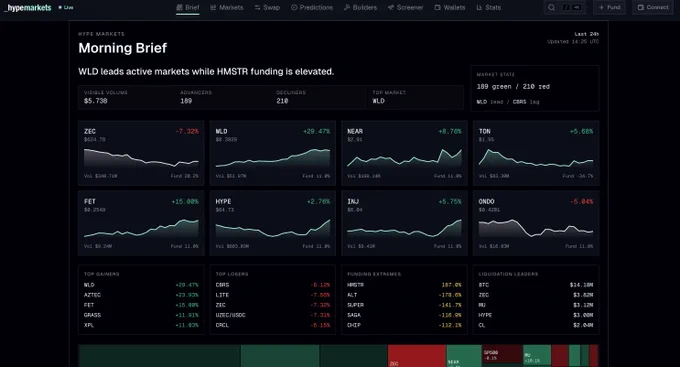Go to the Predictions tab
680x367 pixels.
click(312, 7)
